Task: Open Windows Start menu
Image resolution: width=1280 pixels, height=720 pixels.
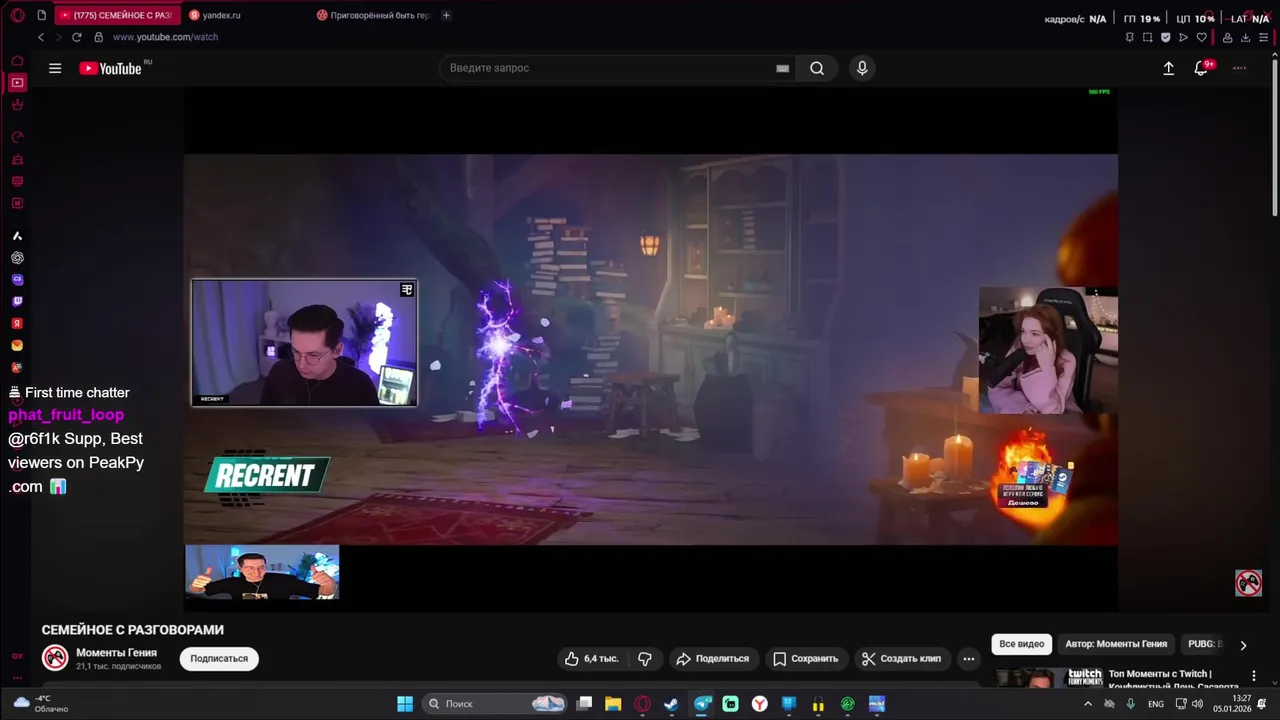Action: [x=405, y=704]
